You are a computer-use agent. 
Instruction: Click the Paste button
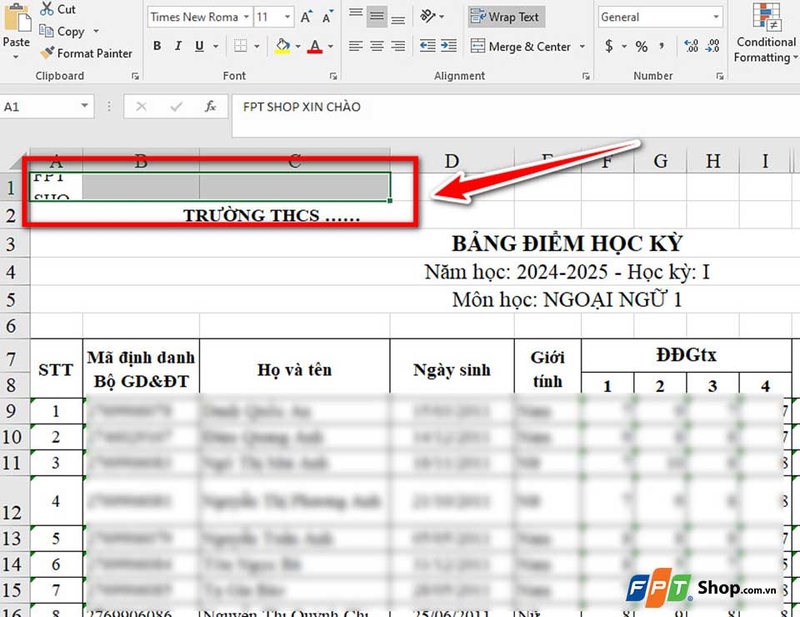[15, 26]
